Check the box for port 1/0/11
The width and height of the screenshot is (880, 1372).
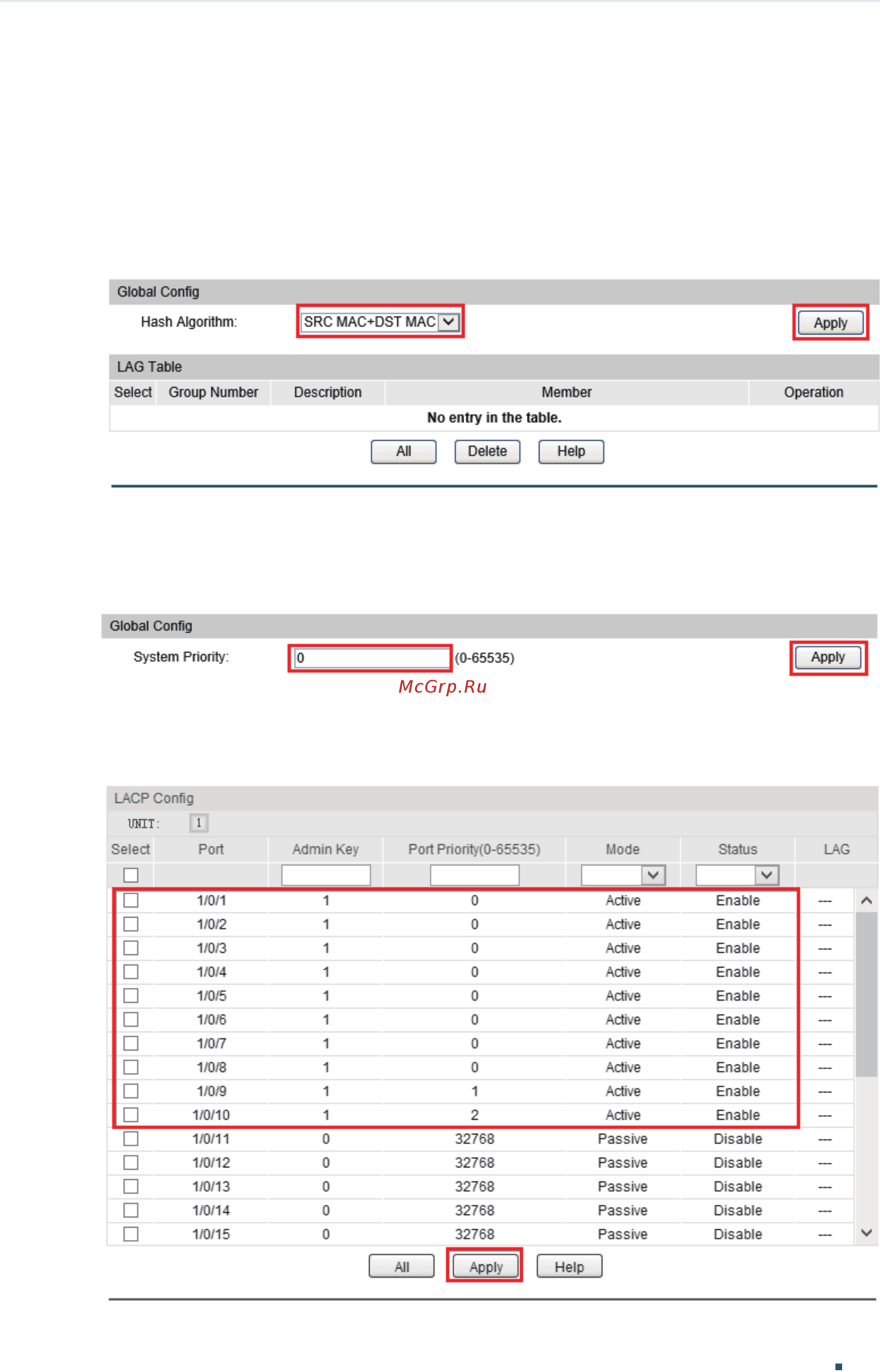(x=131, y=1139)
